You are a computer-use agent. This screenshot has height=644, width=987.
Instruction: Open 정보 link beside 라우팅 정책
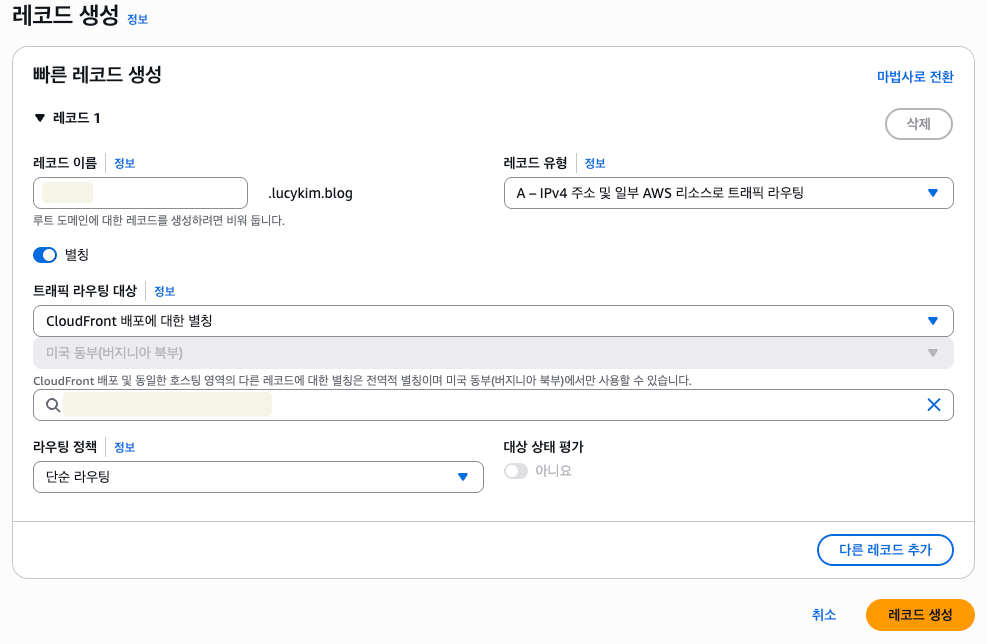[x=124, y=447]
